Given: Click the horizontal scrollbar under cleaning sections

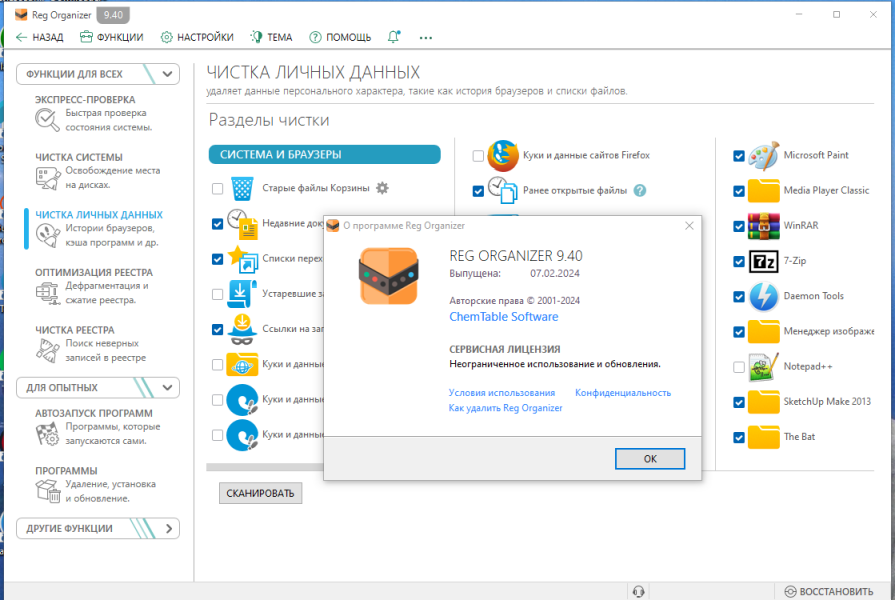Looking at the screenshot, I should click(265, 467).
